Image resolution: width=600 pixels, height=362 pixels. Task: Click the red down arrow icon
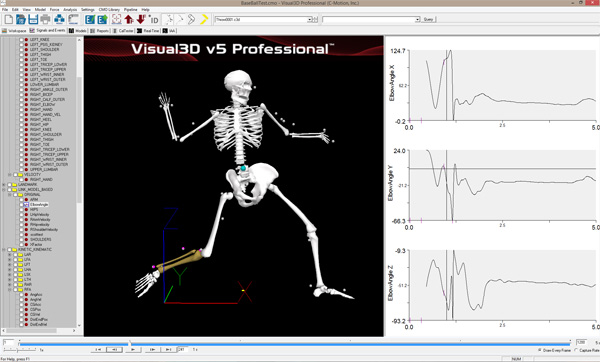pyautogui.click(x=141, y=19)
